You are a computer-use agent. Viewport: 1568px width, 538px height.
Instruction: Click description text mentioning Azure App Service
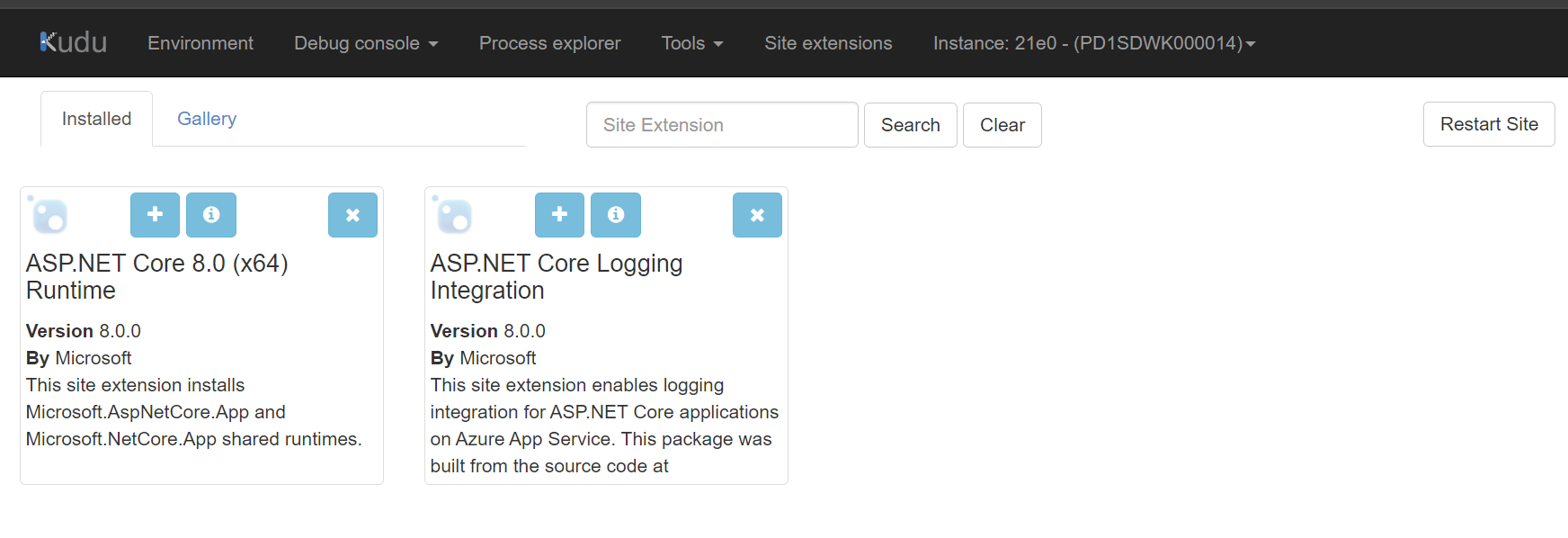tap(604, 426)
